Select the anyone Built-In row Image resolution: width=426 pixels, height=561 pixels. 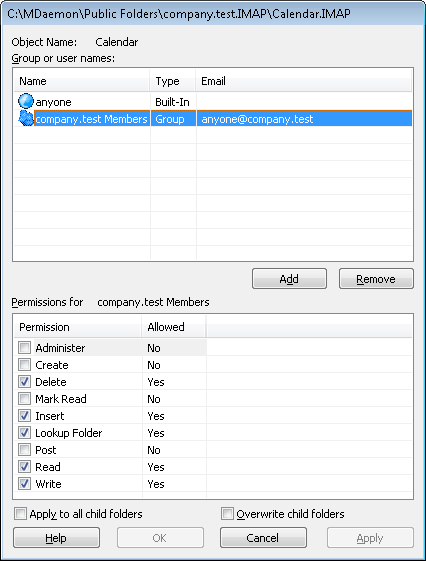(213, 102)
